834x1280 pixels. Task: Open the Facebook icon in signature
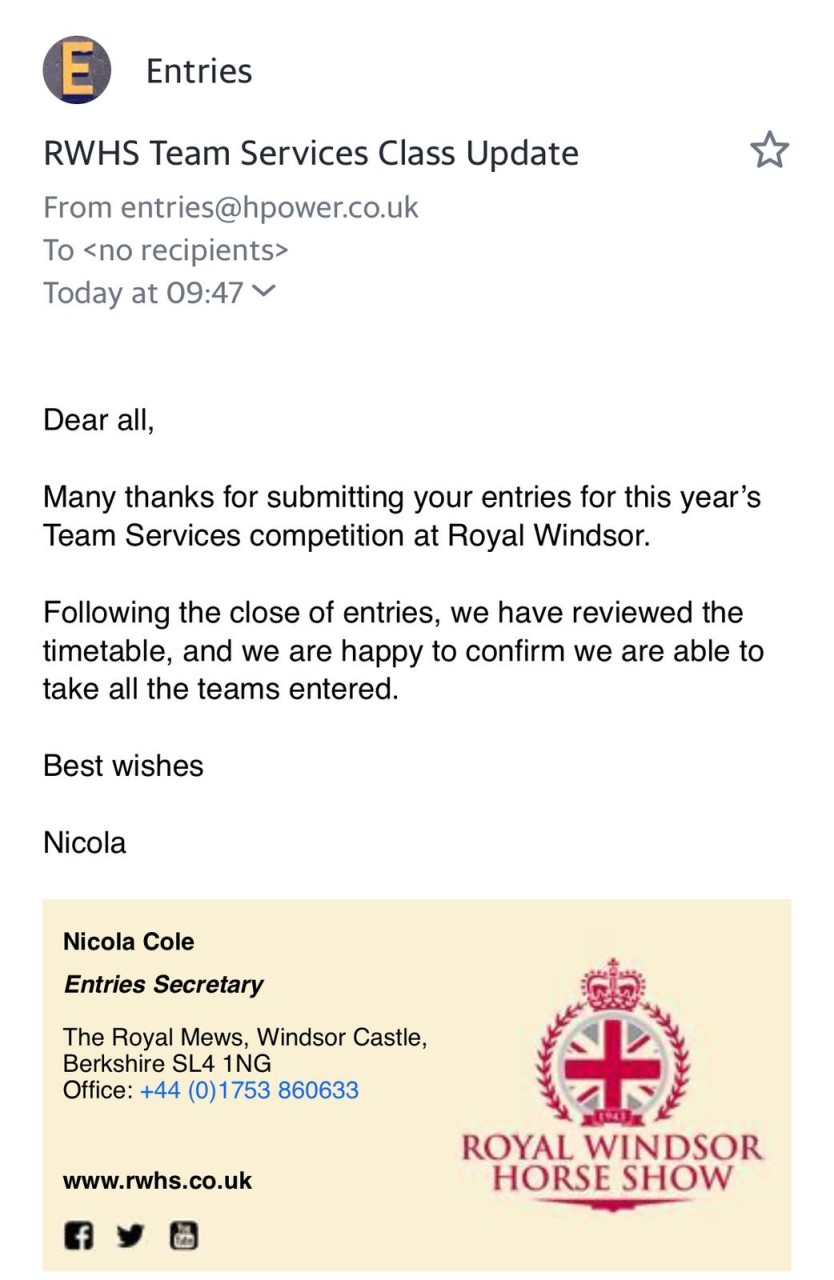79,1236
